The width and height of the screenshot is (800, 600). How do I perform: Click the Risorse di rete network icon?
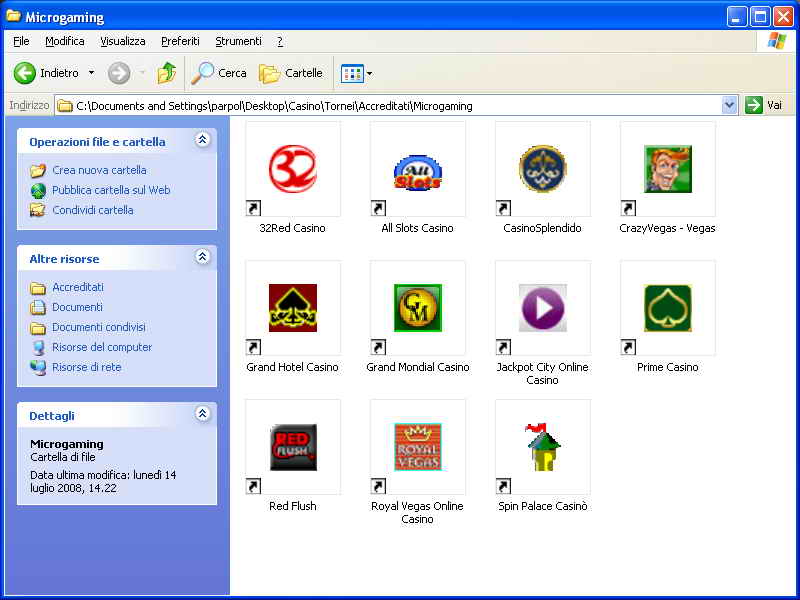coord(38,367)
